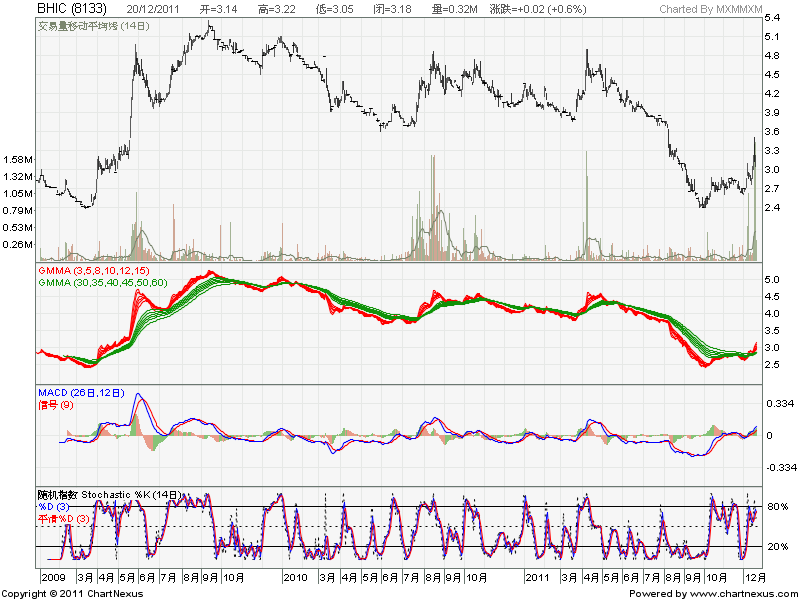Click the 5.4 price axis label

point(772,18)
